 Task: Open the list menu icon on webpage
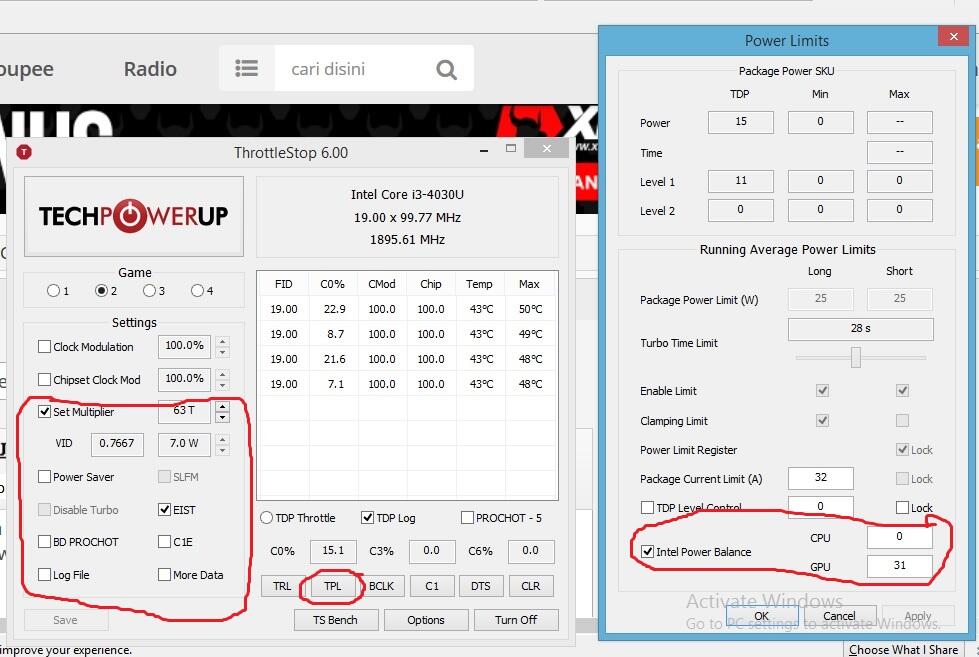pos(247,68)
